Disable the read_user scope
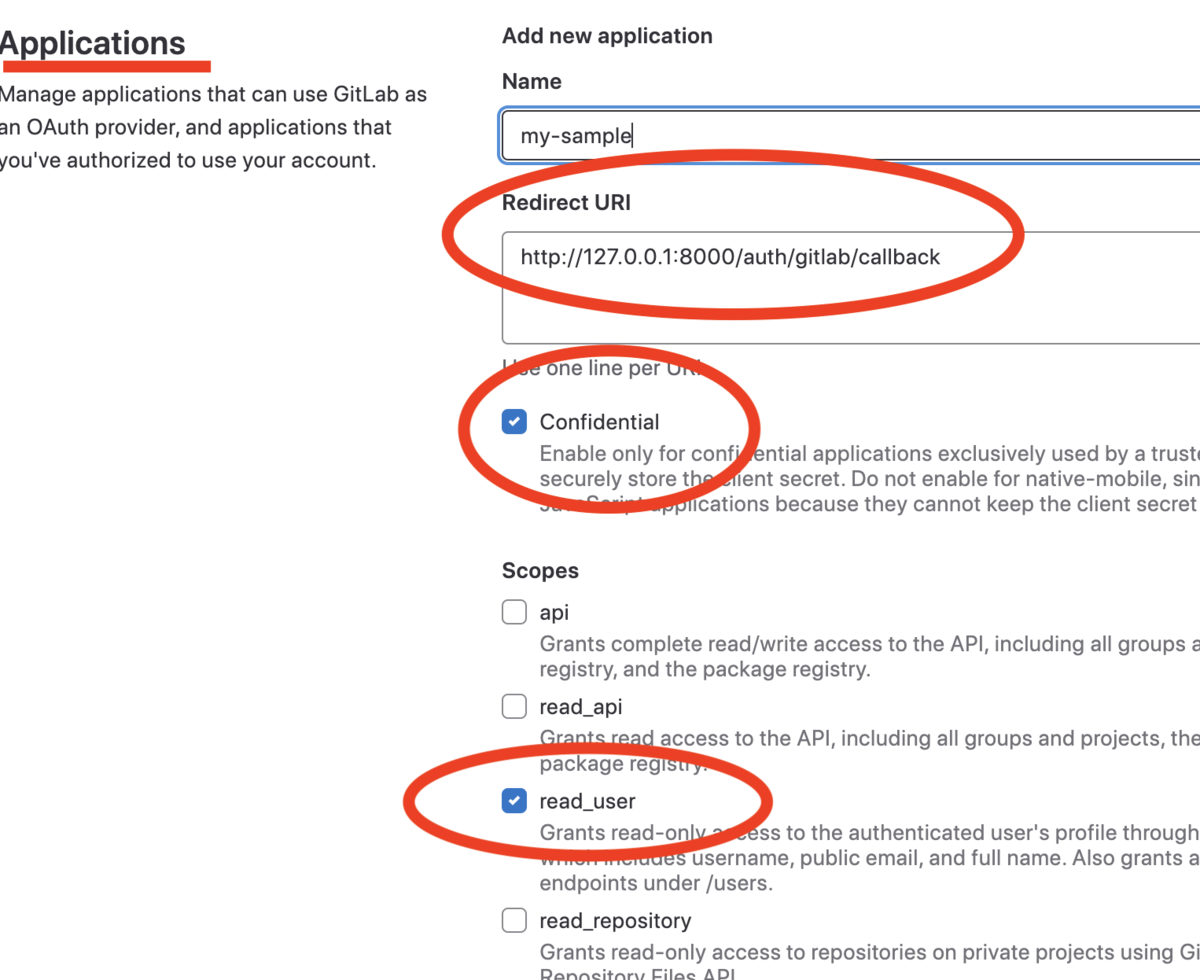 (513, 800)
